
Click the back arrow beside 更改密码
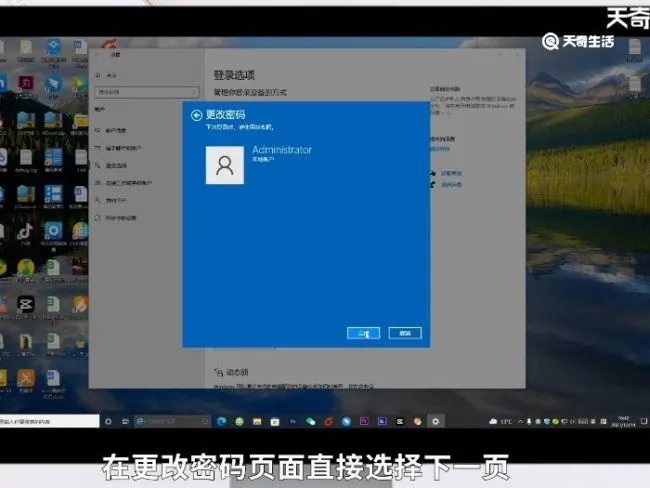(196, 115)
